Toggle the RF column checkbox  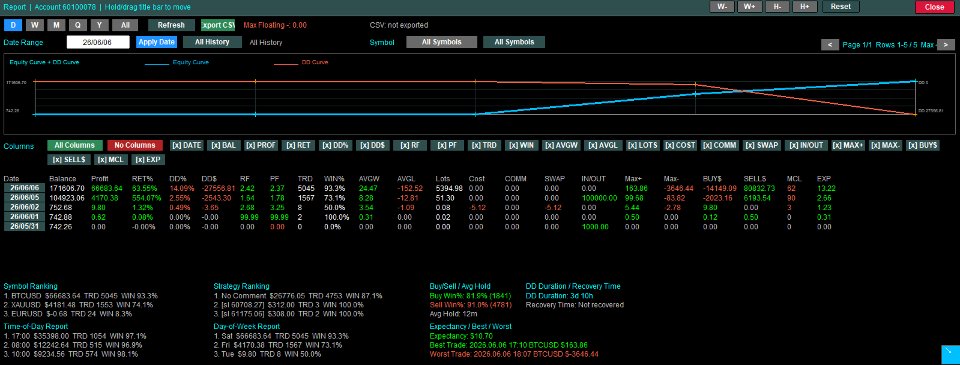click(410, 146)
